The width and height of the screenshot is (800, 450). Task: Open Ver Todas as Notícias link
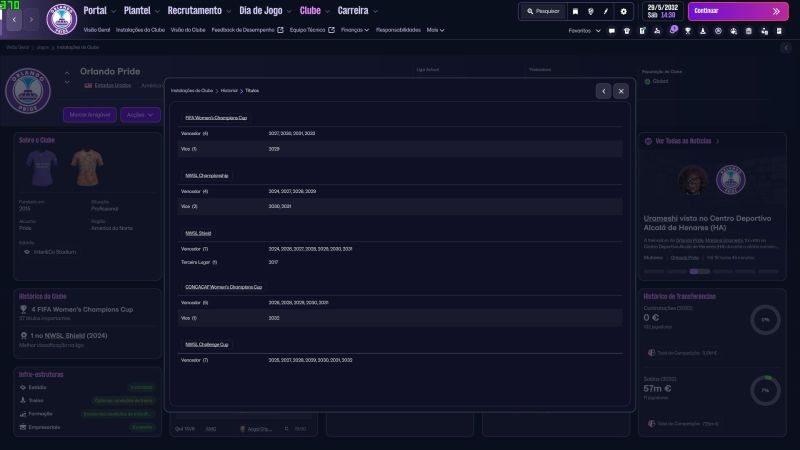point(683,141)
